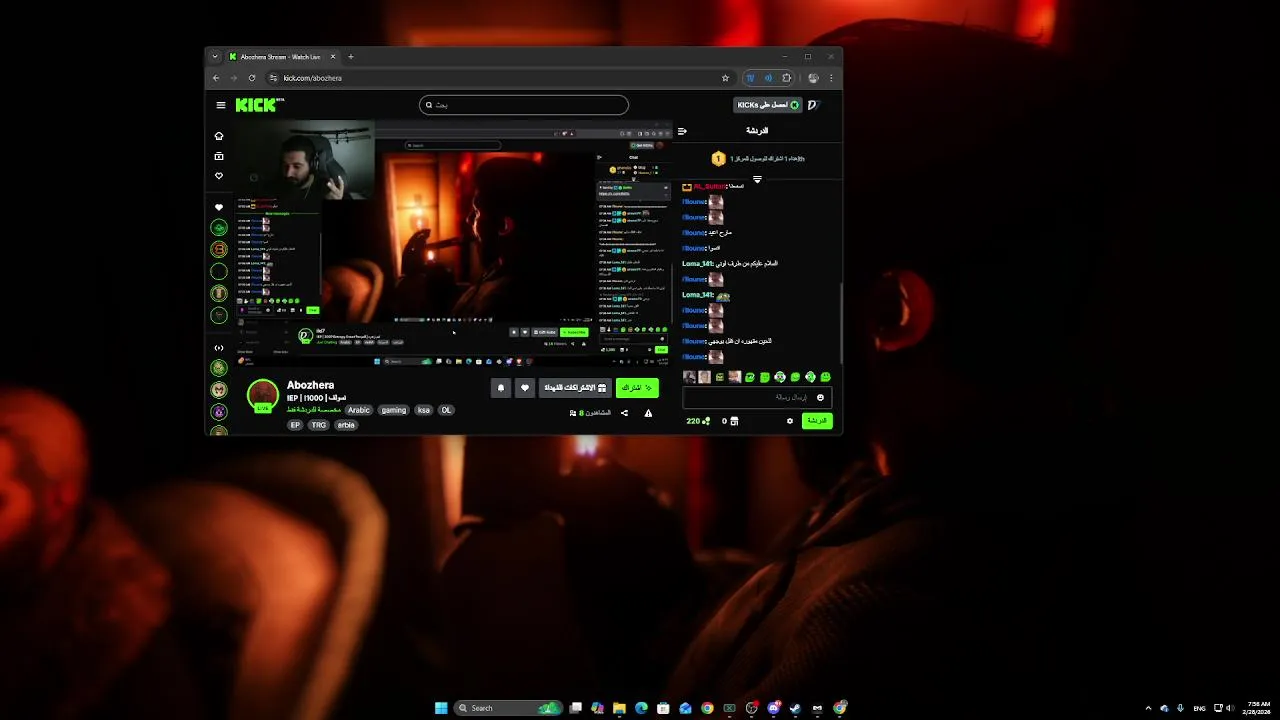1280x720 pixels.
Task: Click the first emote in quick bar
Action: [689, 377]
